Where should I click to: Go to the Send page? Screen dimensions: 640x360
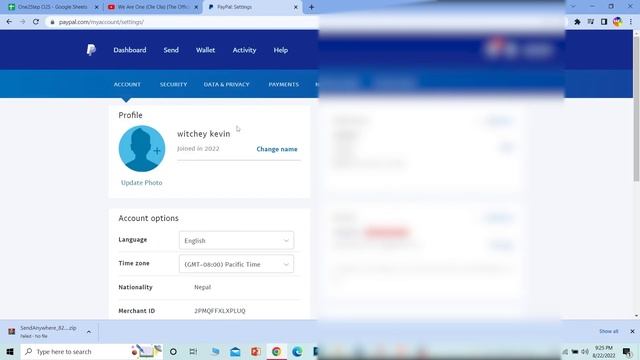coord(171,50)
